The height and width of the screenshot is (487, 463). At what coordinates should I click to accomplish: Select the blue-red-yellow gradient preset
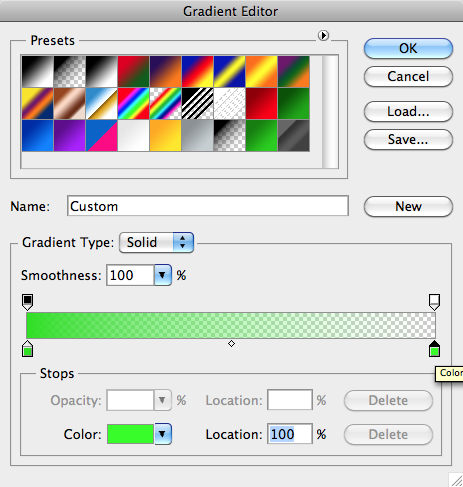(197, 71)
